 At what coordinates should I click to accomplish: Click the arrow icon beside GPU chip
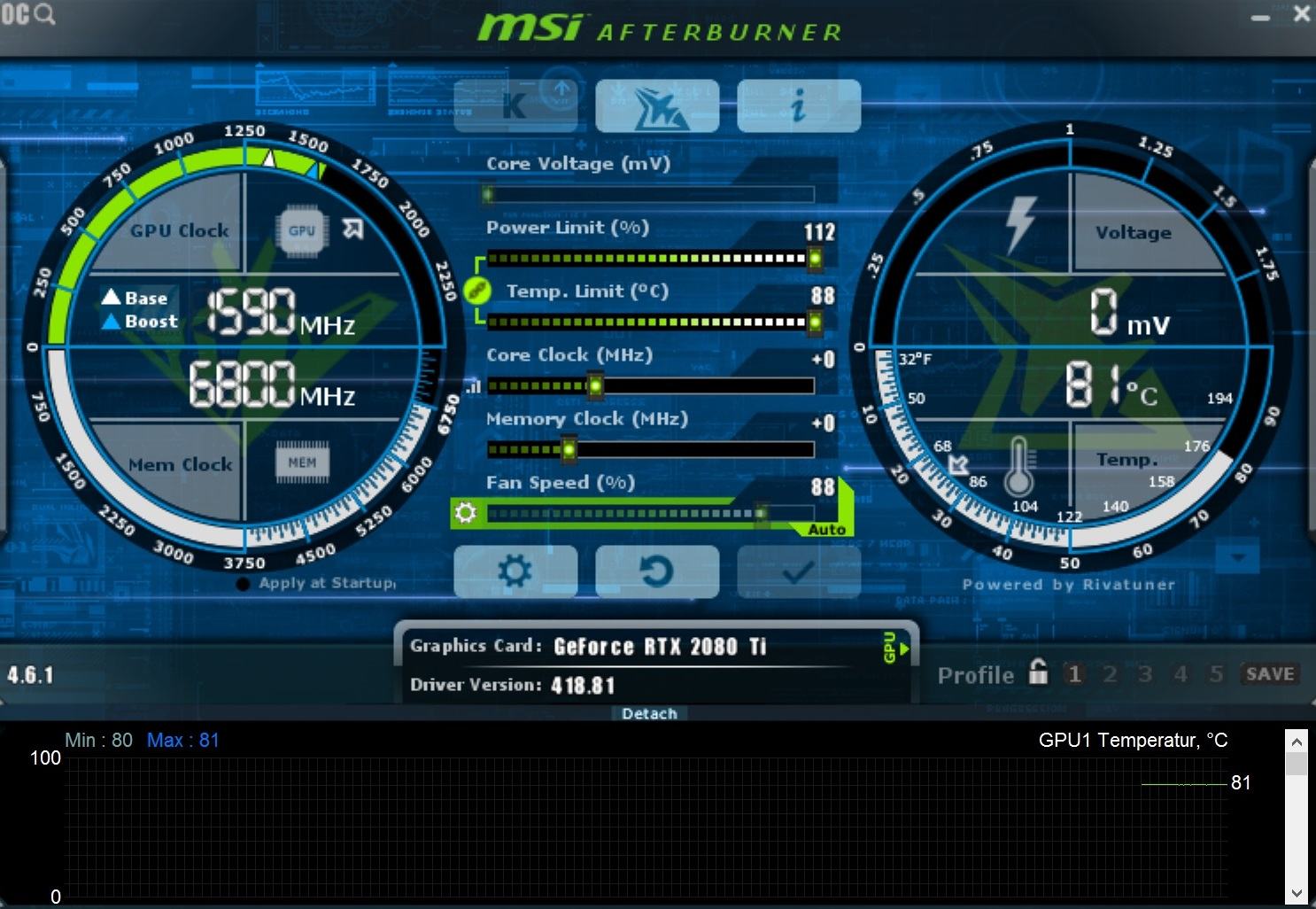(x=353, y=229)
